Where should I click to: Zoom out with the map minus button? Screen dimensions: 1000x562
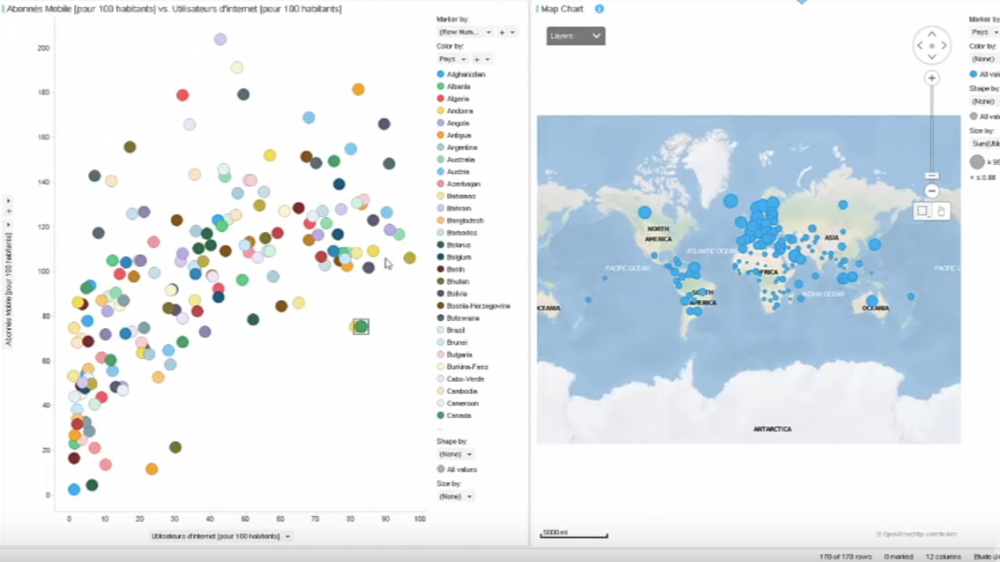[932, 190]
